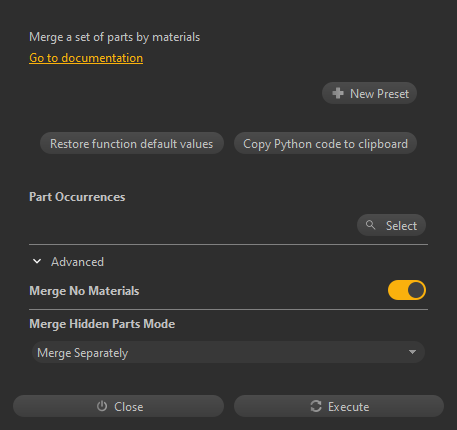Collapse the Advanced section chevron
The image size is (457, 430).
[37, 261]
